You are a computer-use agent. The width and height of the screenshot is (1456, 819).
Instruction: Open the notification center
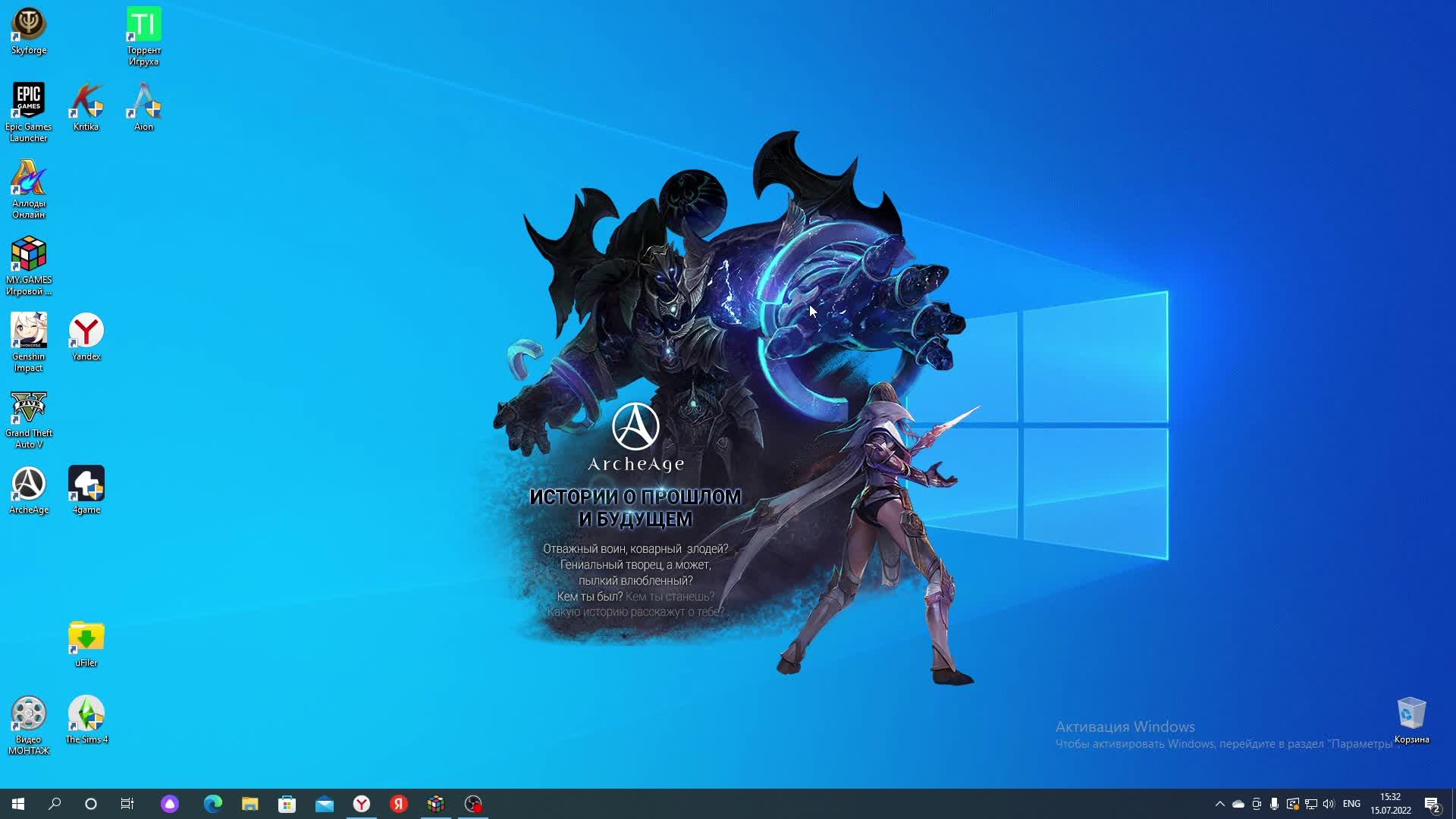(1432, 804)
